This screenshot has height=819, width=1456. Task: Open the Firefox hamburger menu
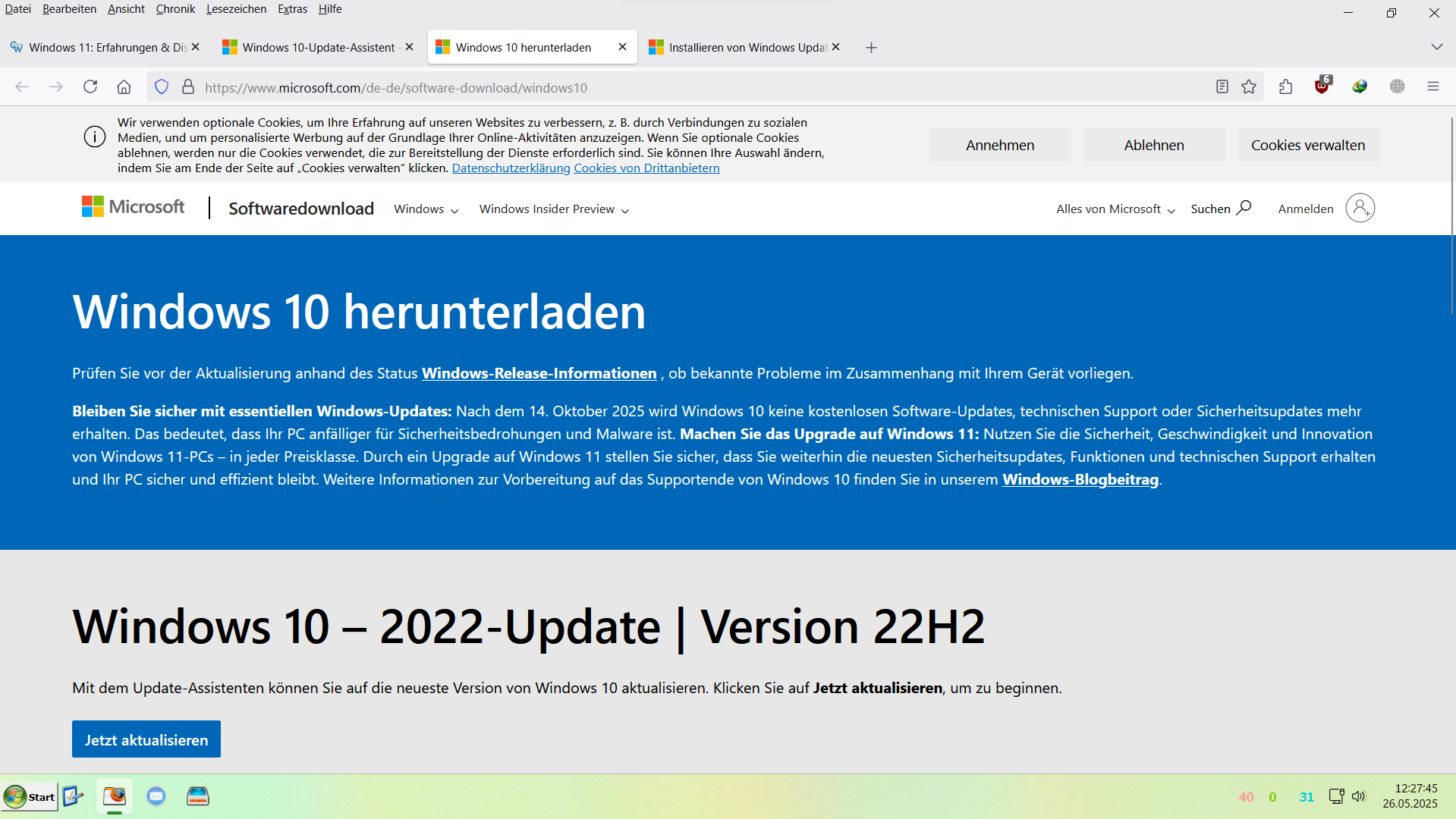click(x=1433, y=87)
